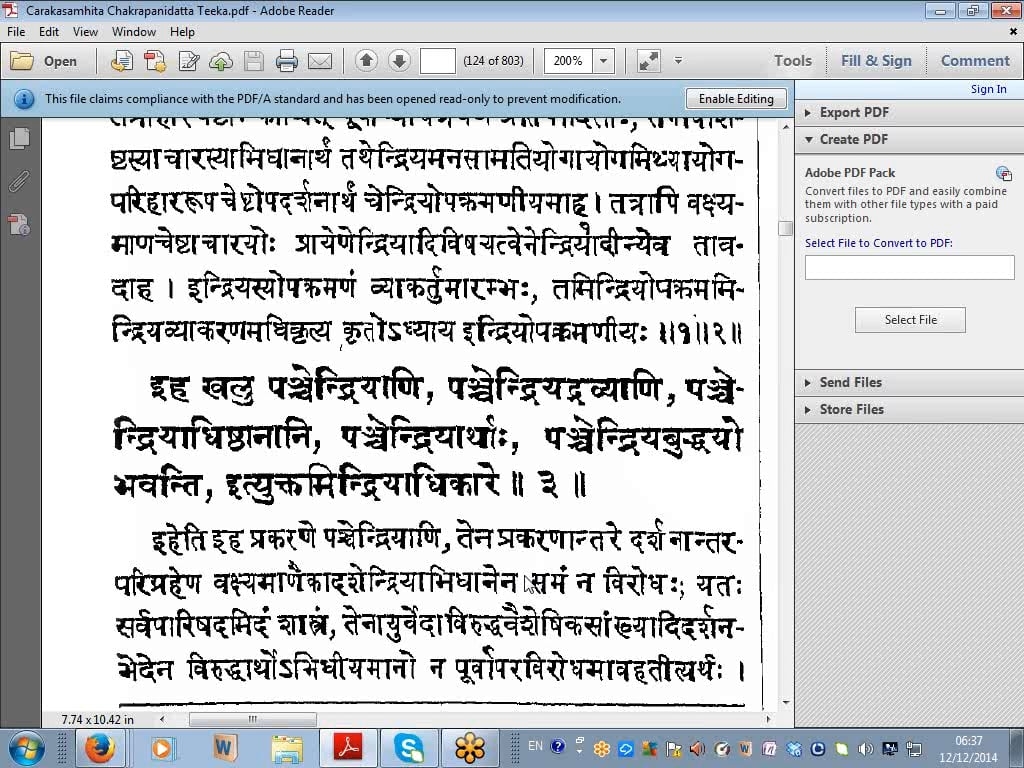Click the Enable Editing button

(736, 99)
